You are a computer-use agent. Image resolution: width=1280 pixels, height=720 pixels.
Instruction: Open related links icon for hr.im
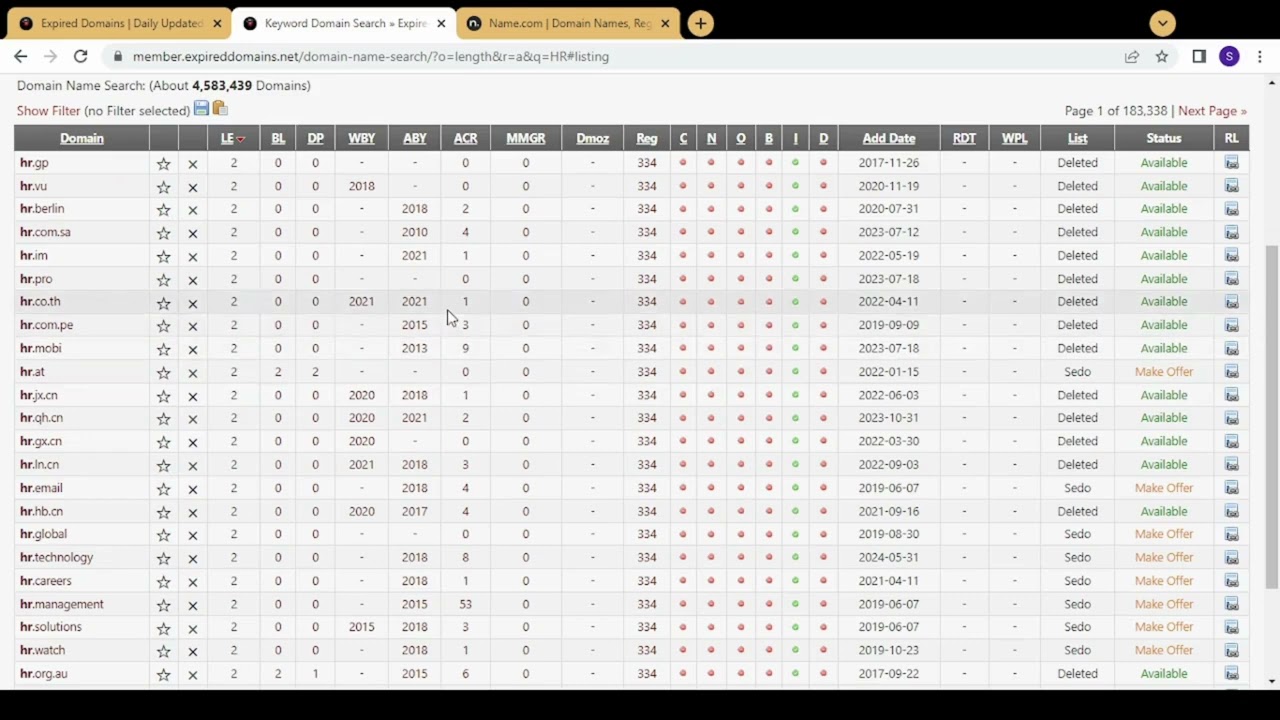pos(1231,256)
